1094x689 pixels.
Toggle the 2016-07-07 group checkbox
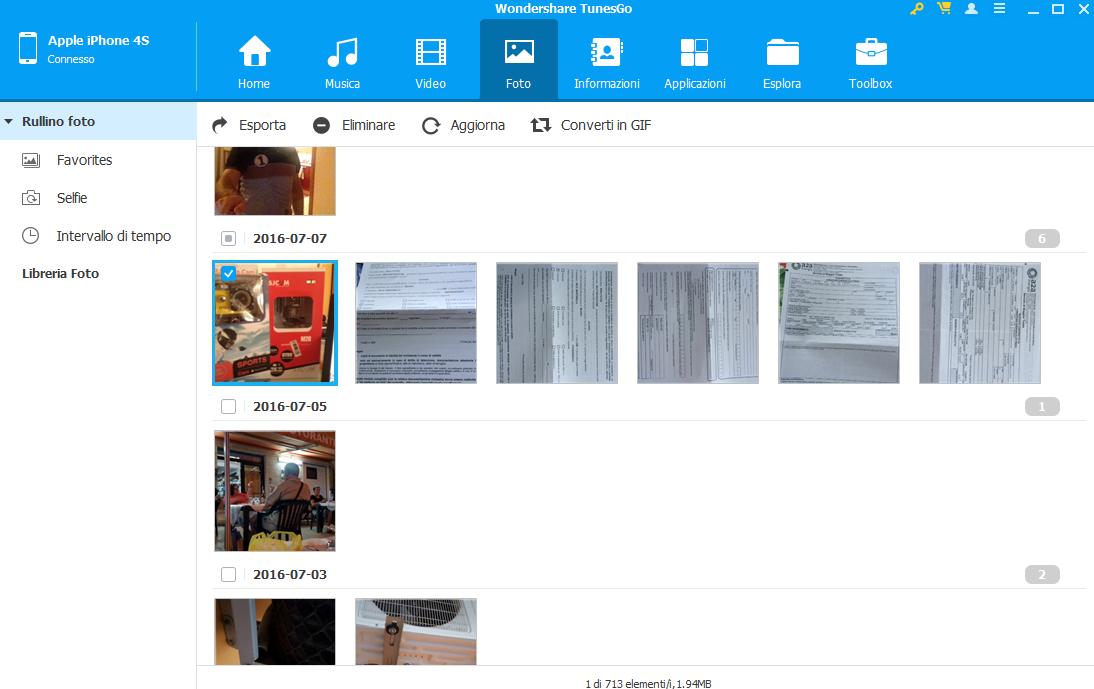(x=228, y=238)
